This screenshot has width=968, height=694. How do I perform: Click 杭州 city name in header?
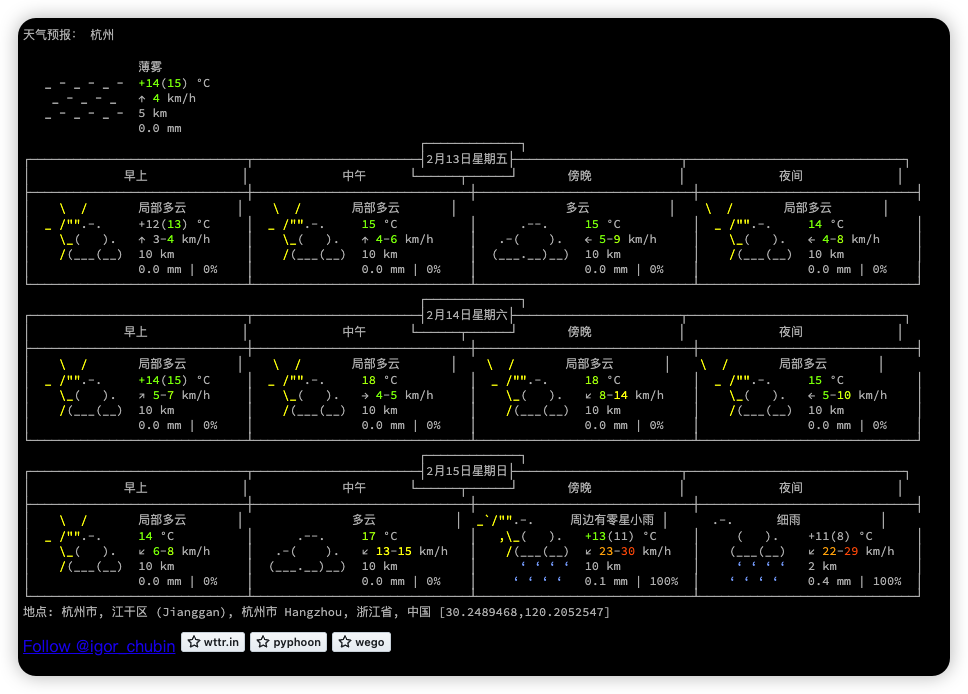point(102,34)
